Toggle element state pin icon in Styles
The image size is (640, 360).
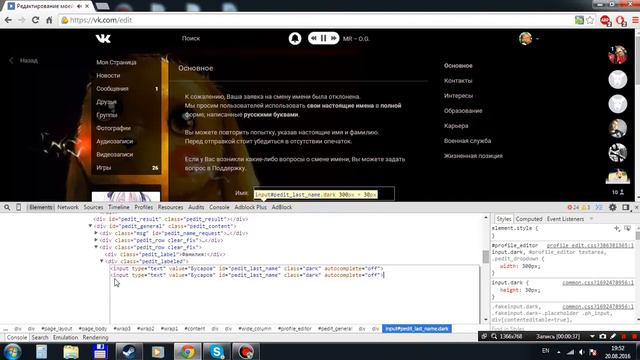(x=627, y=228)
